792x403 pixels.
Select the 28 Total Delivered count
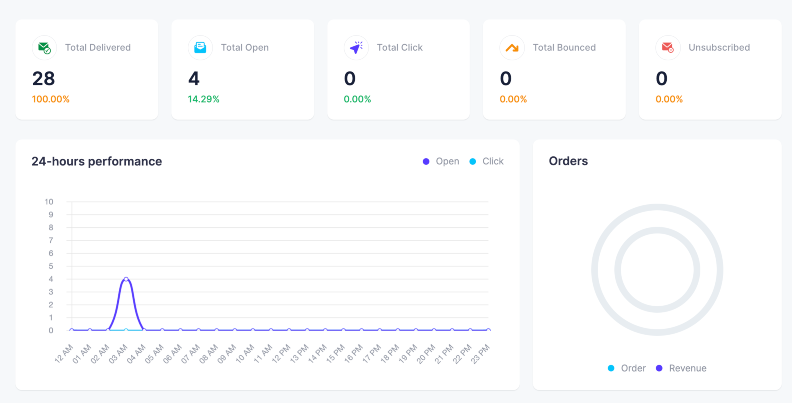point(43,78)
